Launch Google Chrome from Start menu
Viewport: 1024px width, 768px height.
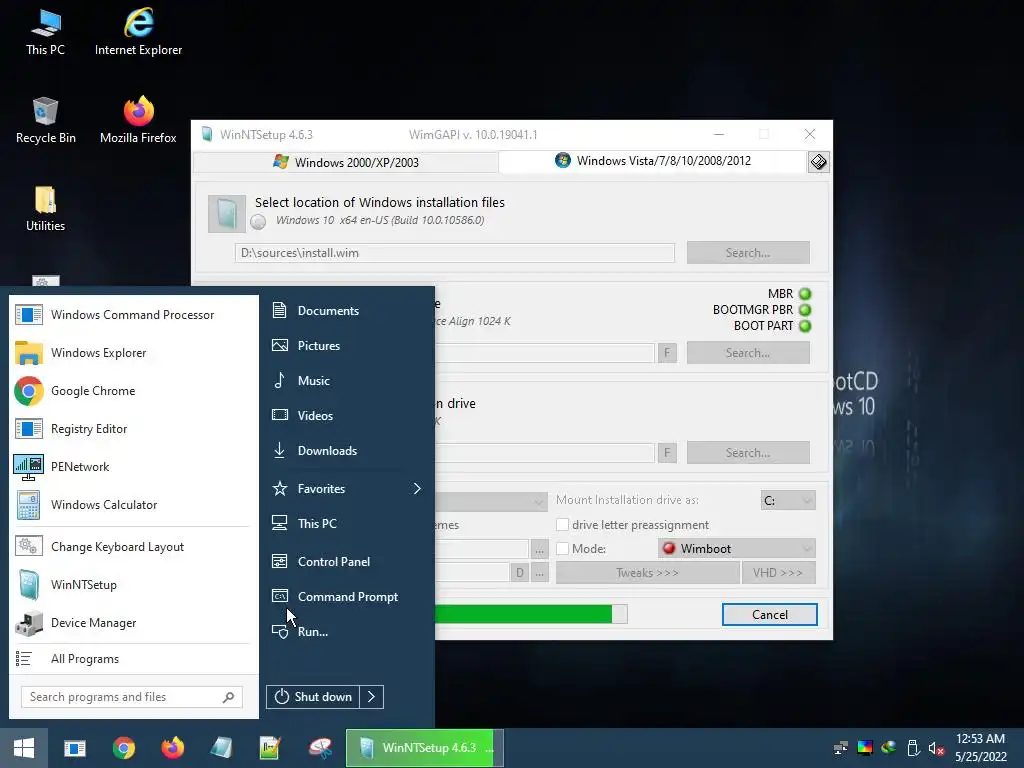point(131,391)
